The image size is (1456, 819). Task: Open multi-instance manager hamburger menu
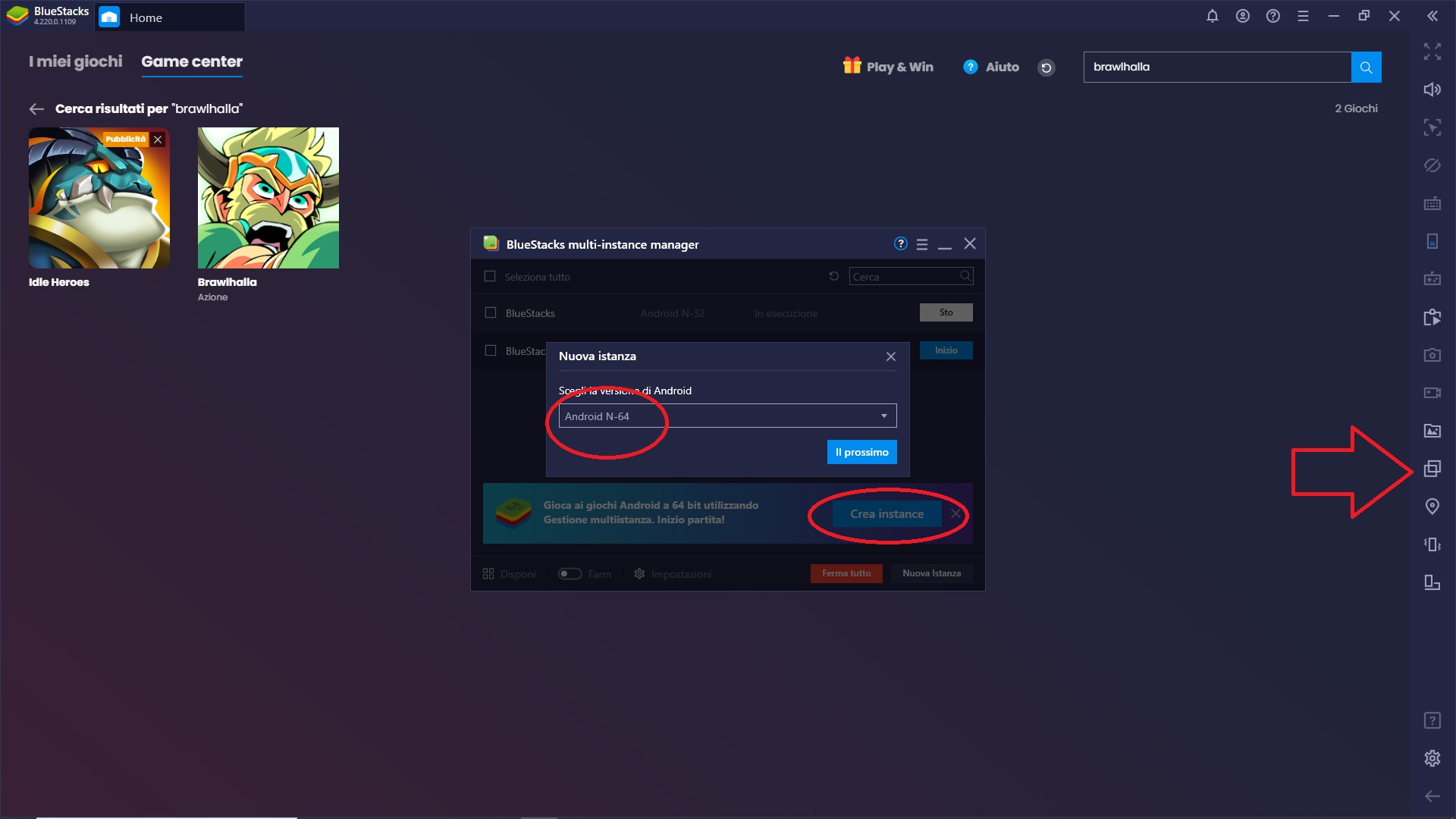pos(922,244)
